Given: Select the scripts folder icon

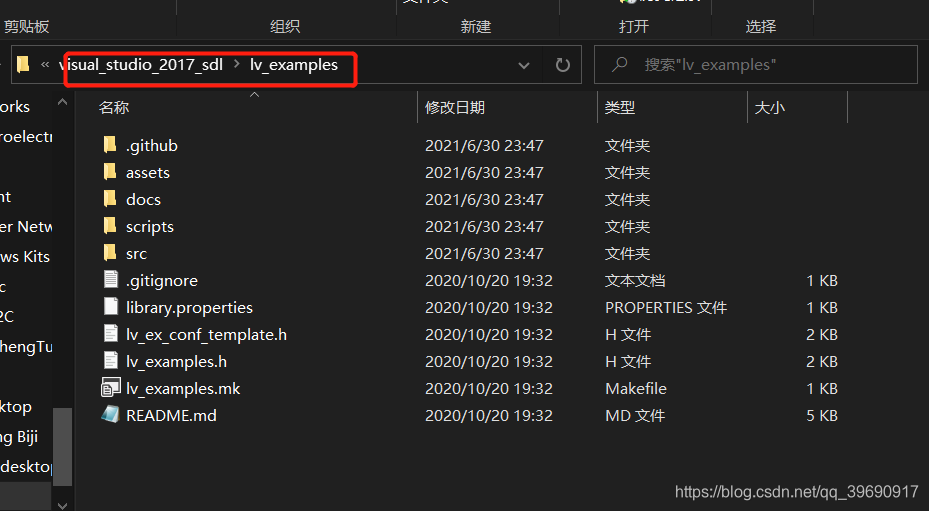Looking at the screenshot, I should tap(110, 226).
